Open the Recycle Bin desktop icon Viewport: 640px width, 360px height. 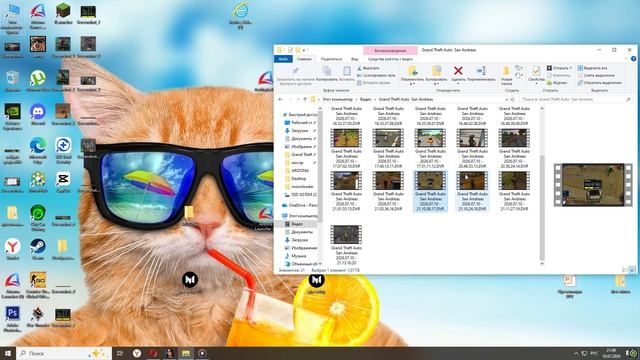pyautogui.click(x=12, y=78)
